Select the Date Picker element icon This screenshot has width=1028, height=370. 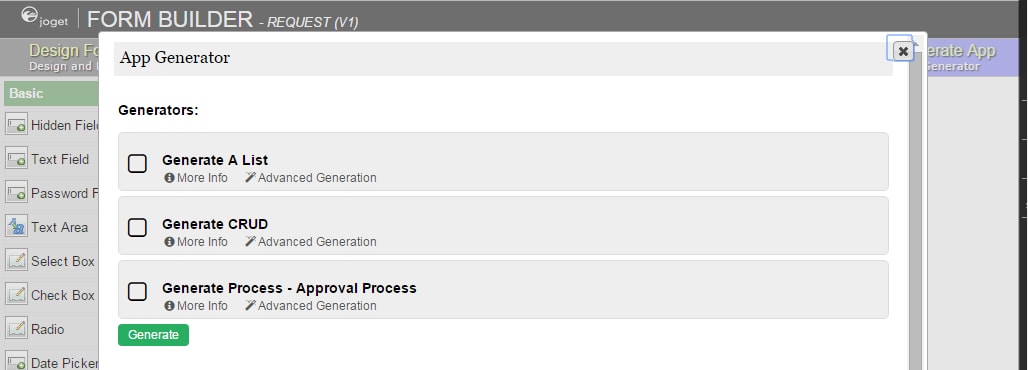click(16, 361)
